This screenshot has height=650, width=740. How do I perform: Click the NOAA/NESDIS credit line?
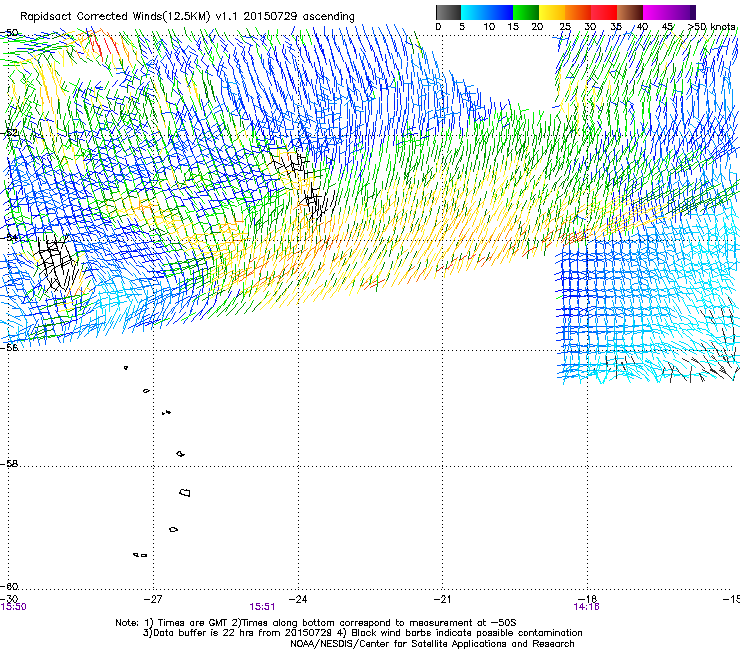[432, 644]
